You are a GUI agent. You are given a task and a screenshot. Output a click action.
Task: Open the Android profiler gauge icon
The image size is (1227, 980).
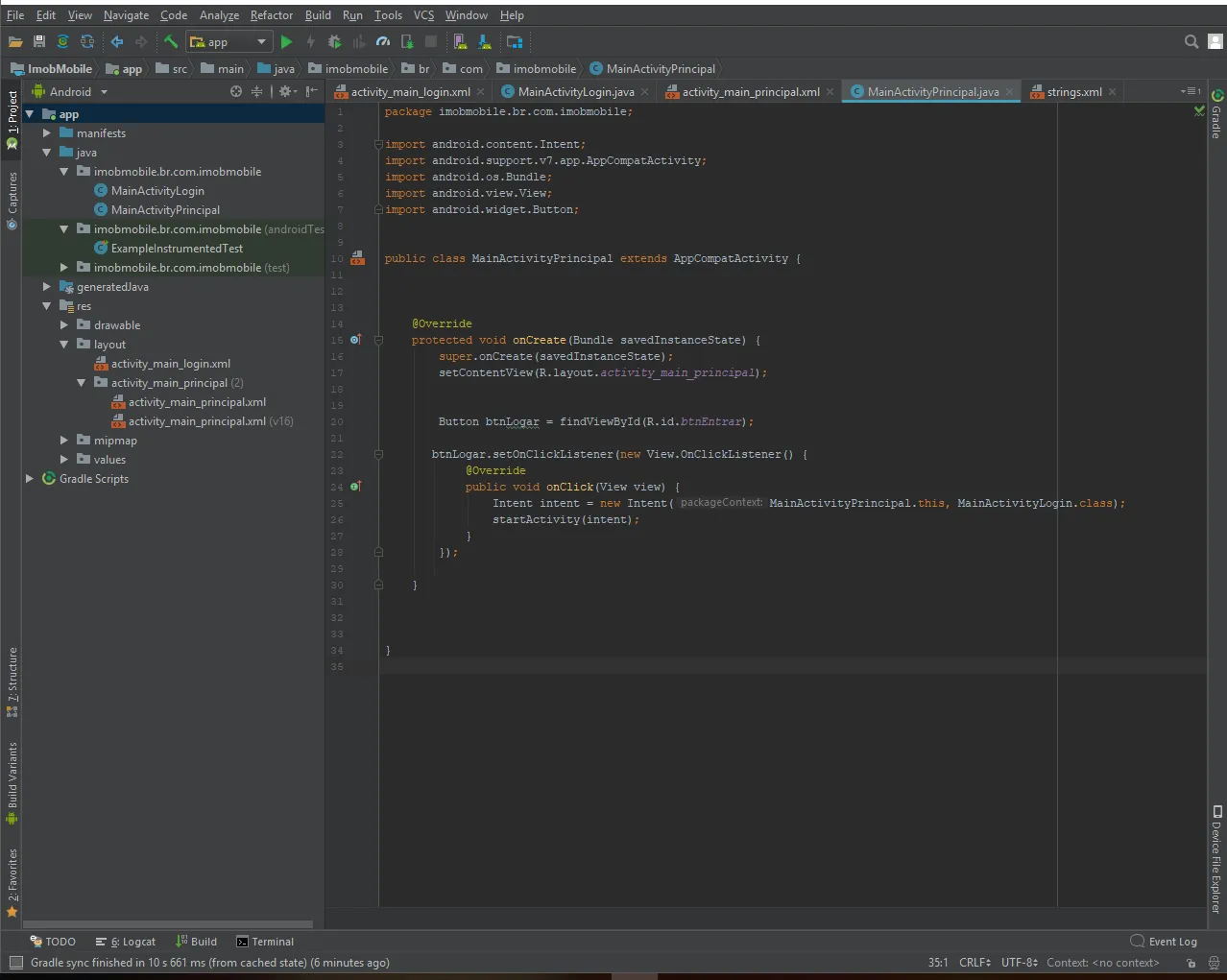tap(383, 41)
